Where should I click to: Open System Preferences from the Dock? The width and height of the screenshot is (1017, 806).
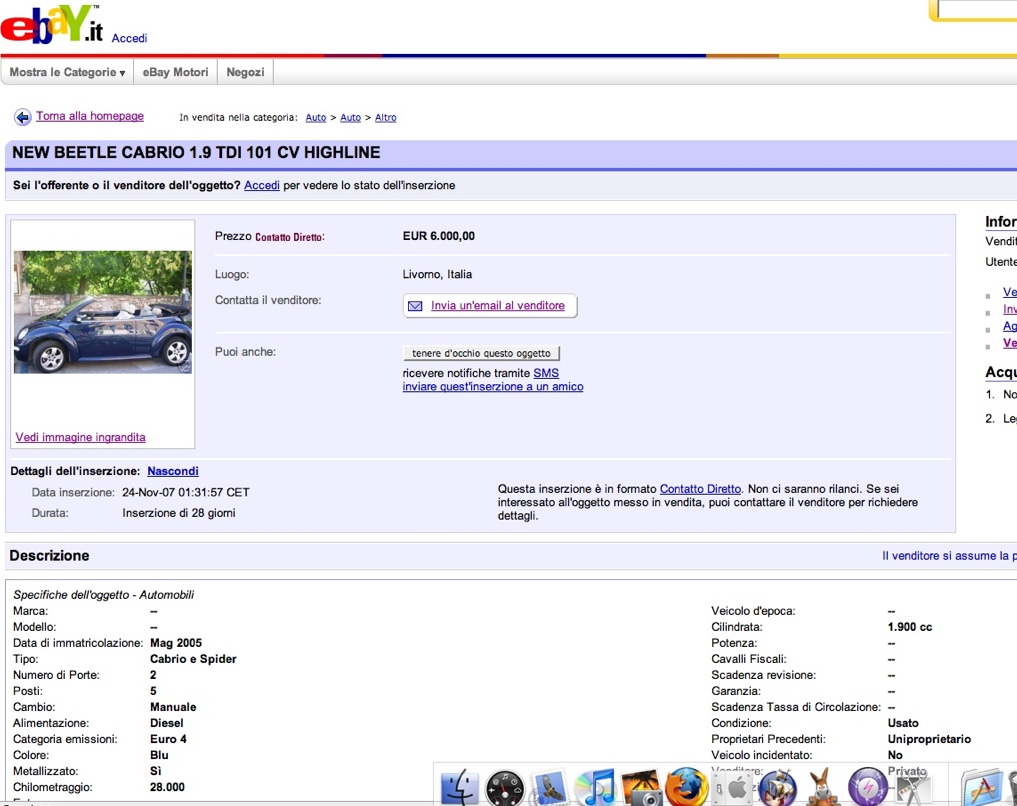click(732, 787)
